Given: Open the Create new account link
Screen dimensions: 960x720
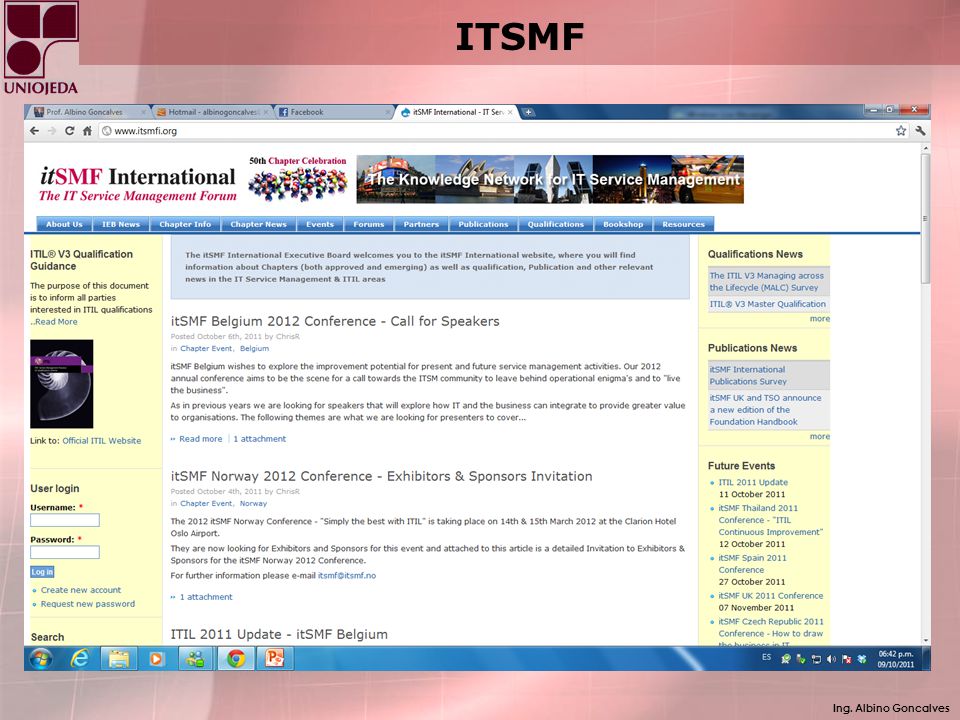Looking at the screenshot, I should (x=81, y=590).
